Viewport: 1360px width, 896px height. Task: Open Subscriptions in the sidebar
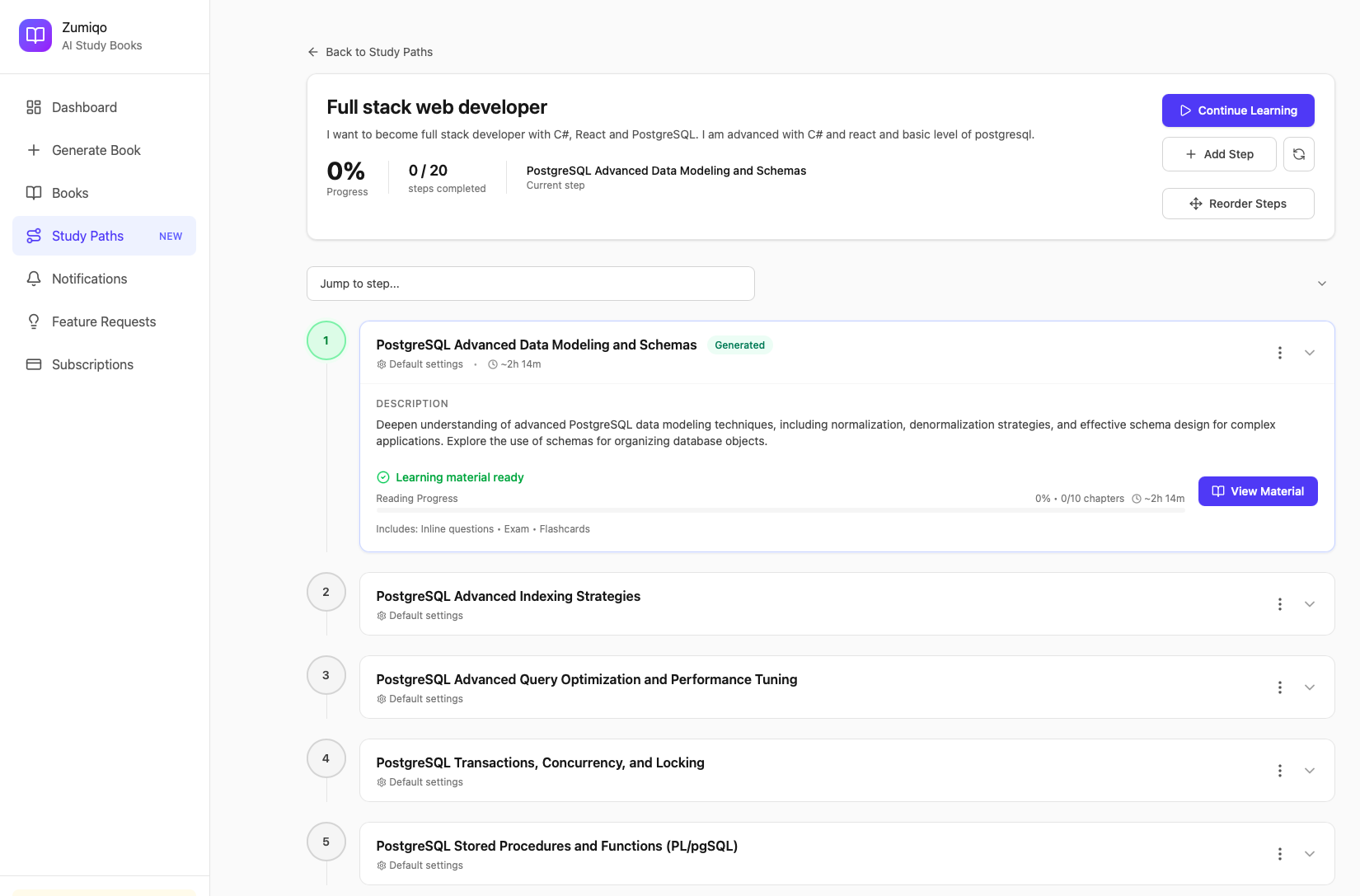tap(92, 364)
